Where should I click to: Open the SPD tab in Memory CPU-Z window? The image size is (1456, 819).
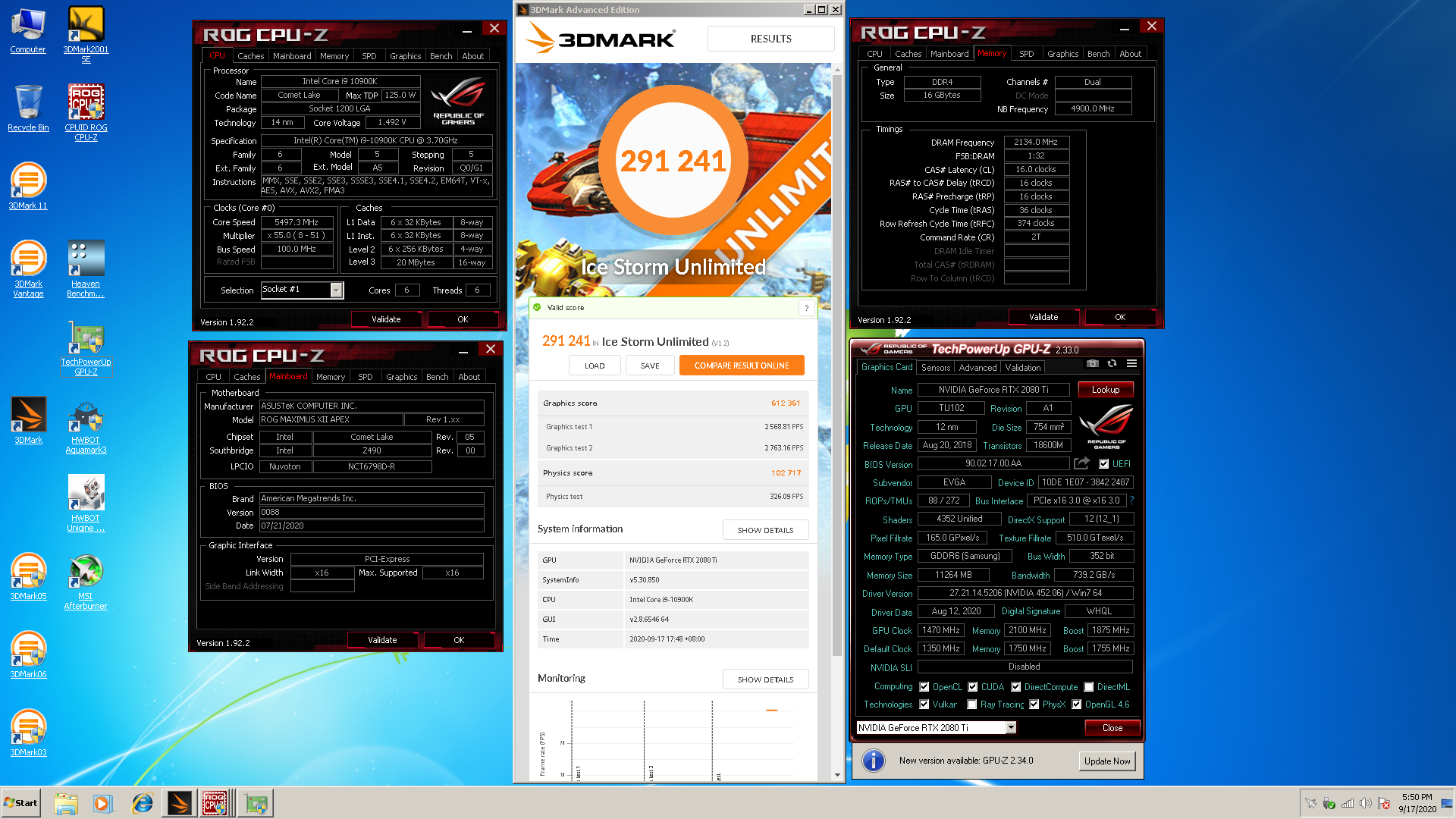pos(1026,54)
